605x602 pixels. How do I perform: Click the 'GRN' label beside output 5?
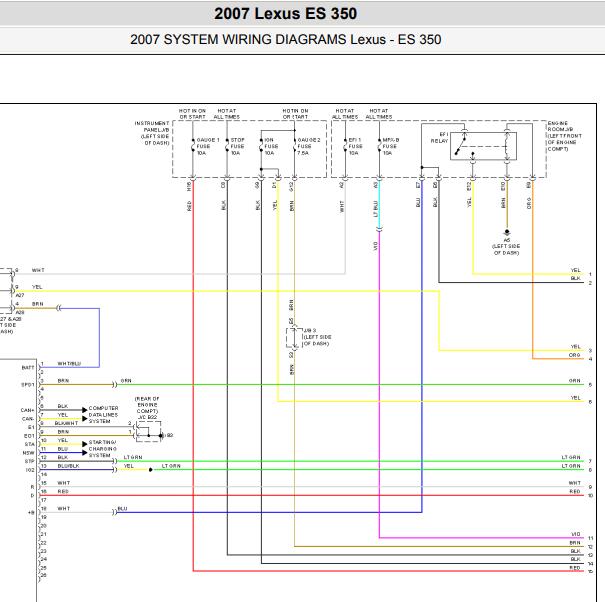[575, 380]
